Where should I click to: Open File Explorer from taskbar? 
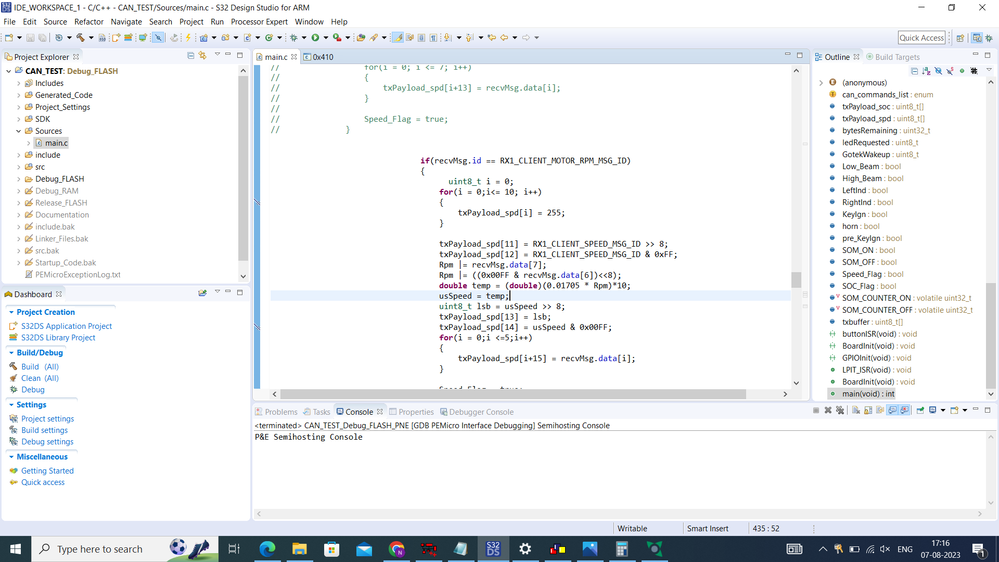(299, 549)
